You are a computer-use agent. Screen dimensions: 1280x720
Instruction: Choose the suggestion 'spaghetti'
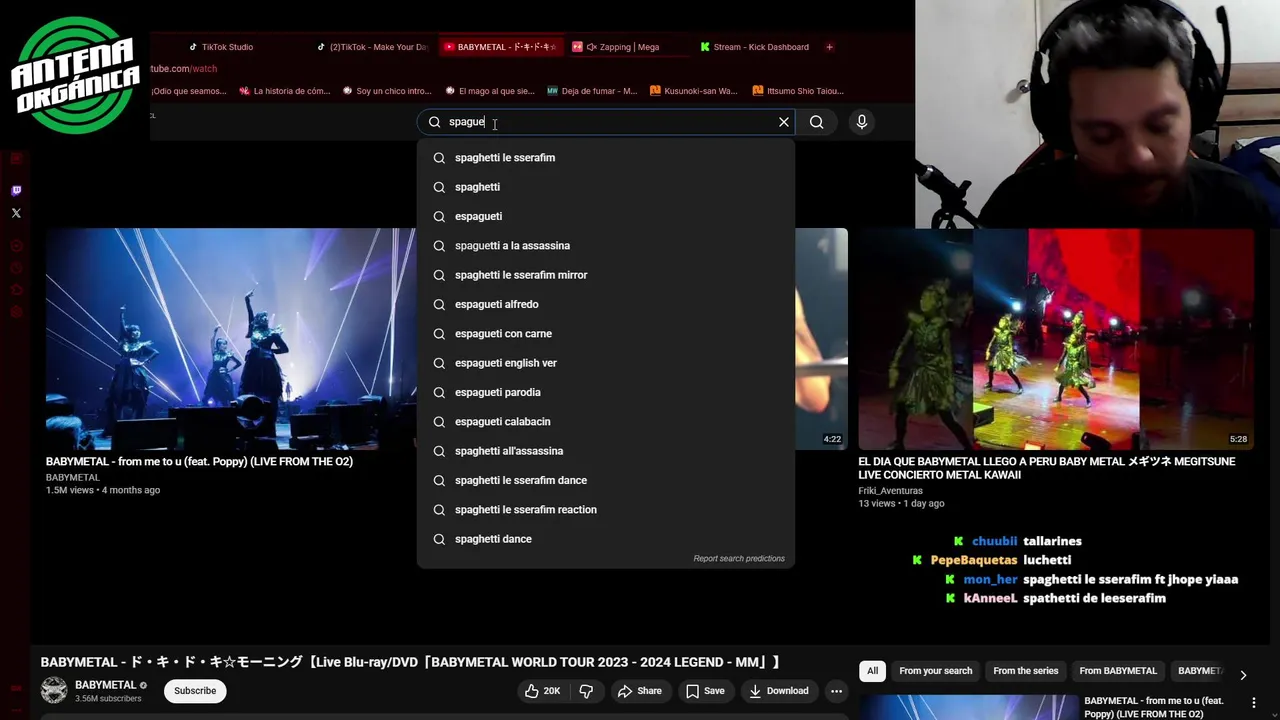click(x=605, y=187)
